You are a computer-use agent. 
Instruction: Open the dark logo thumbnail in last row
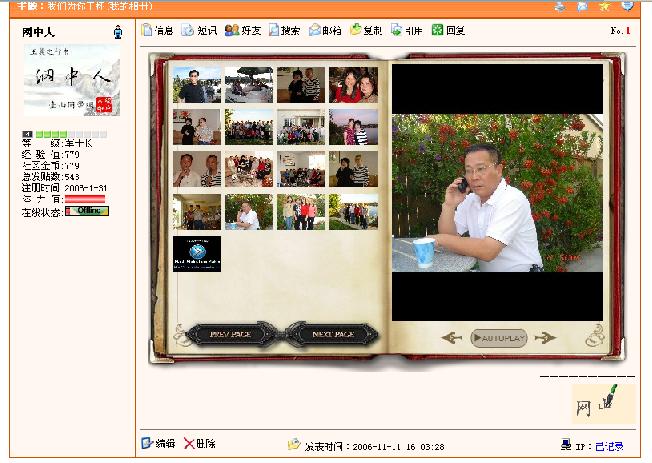(196, 253)
